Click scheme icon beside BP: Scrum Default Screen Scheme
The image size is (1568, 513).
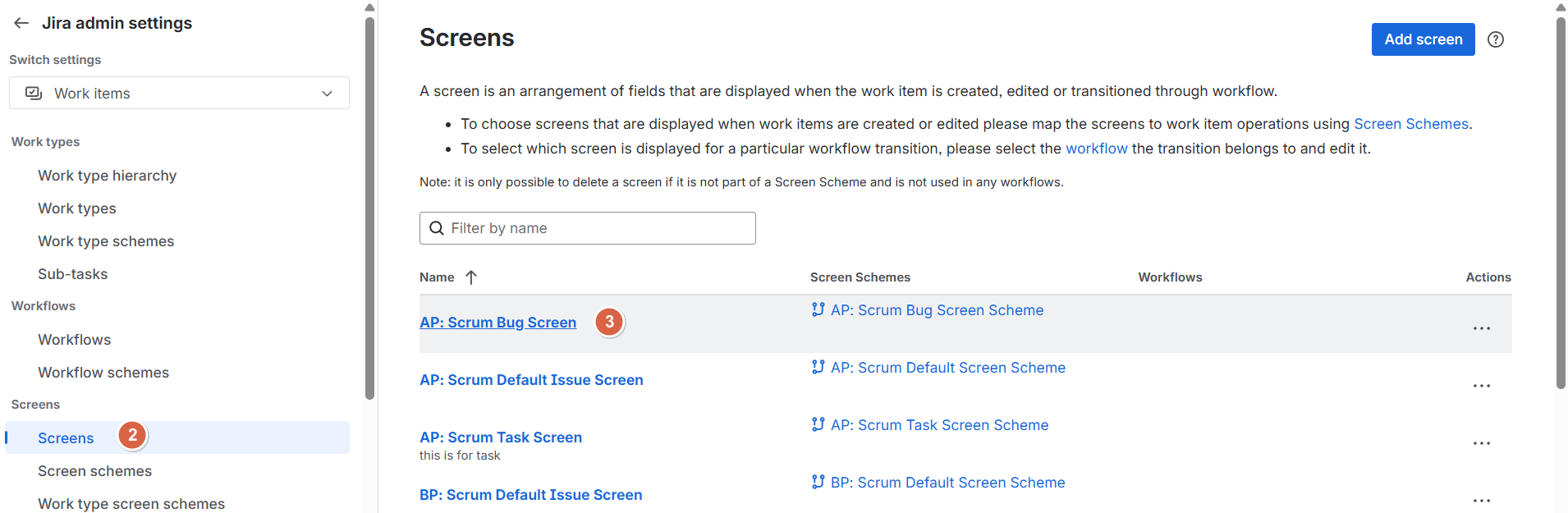[818, 482]
